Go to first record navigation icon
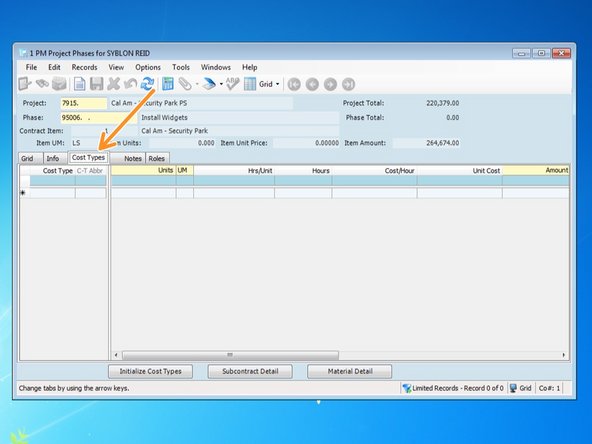The height and width of the screenshot is (444, 592). (294, 84)
